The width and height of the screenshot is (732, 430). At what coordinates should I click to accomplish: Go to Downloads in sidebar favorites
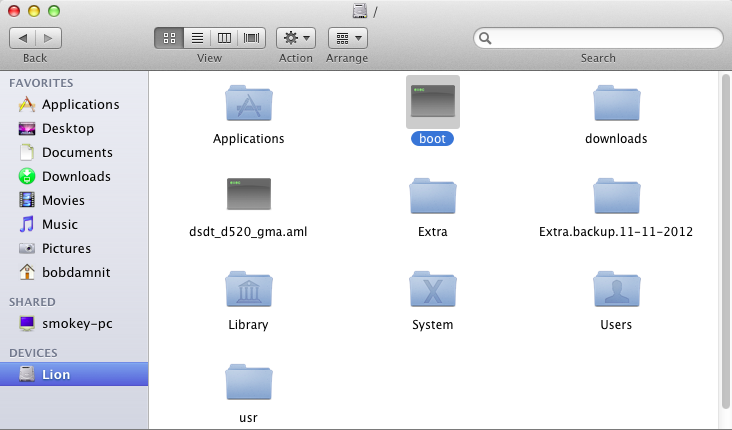pos(76,176)
